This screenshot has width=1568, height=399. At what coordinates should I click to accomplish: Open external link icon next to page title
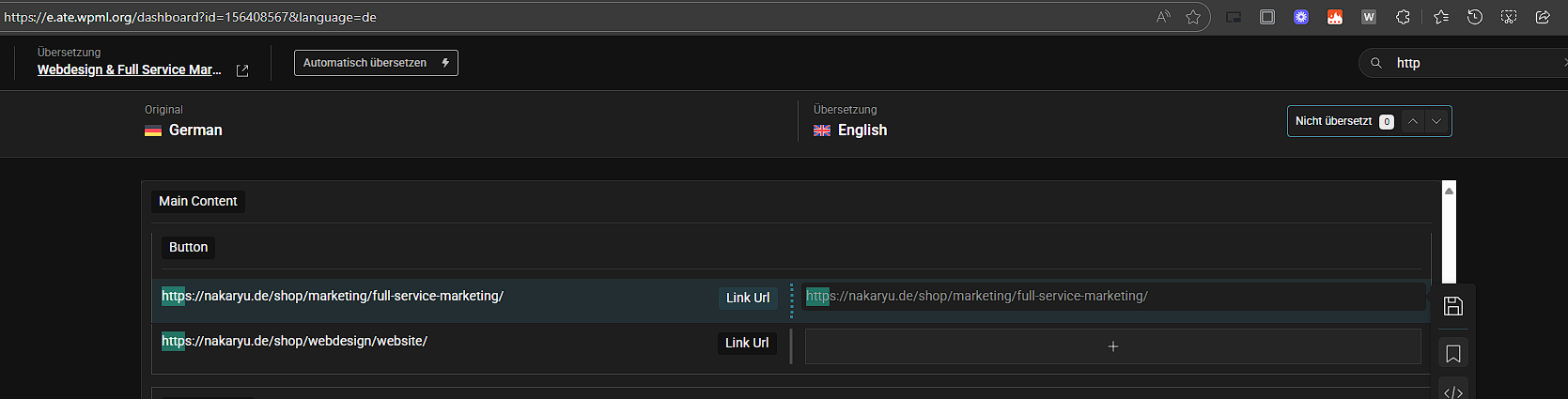242,70
